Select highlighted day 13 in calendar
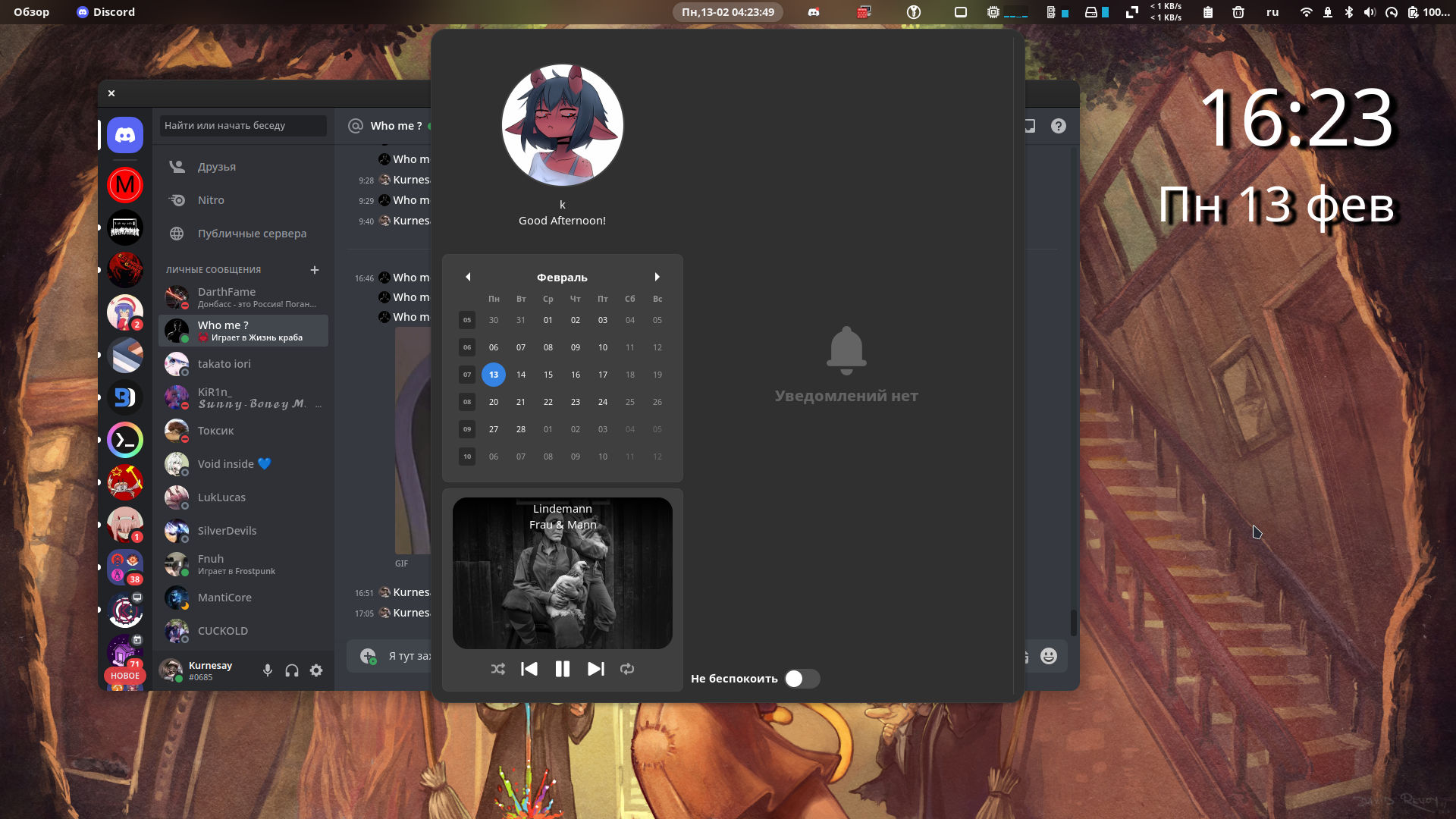 click(x=494, y=375)
